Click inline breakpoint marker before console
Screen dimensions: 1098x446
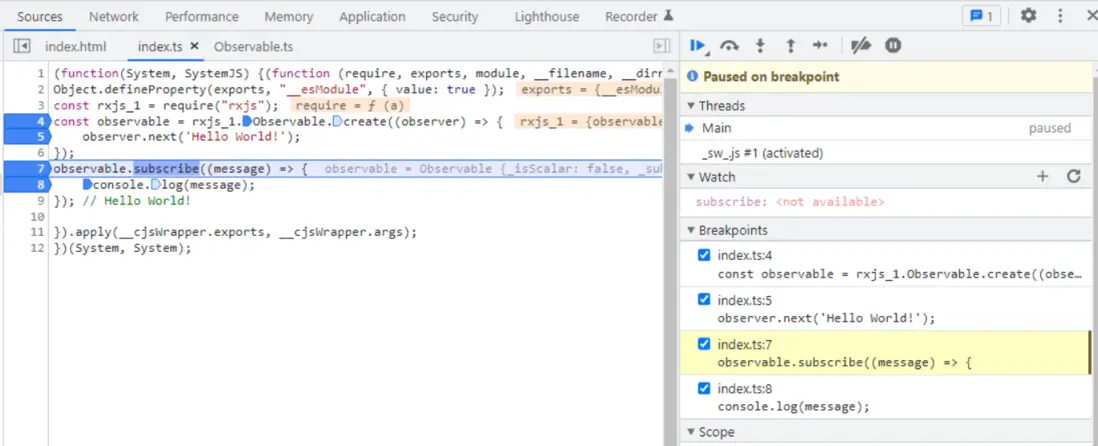87,185
